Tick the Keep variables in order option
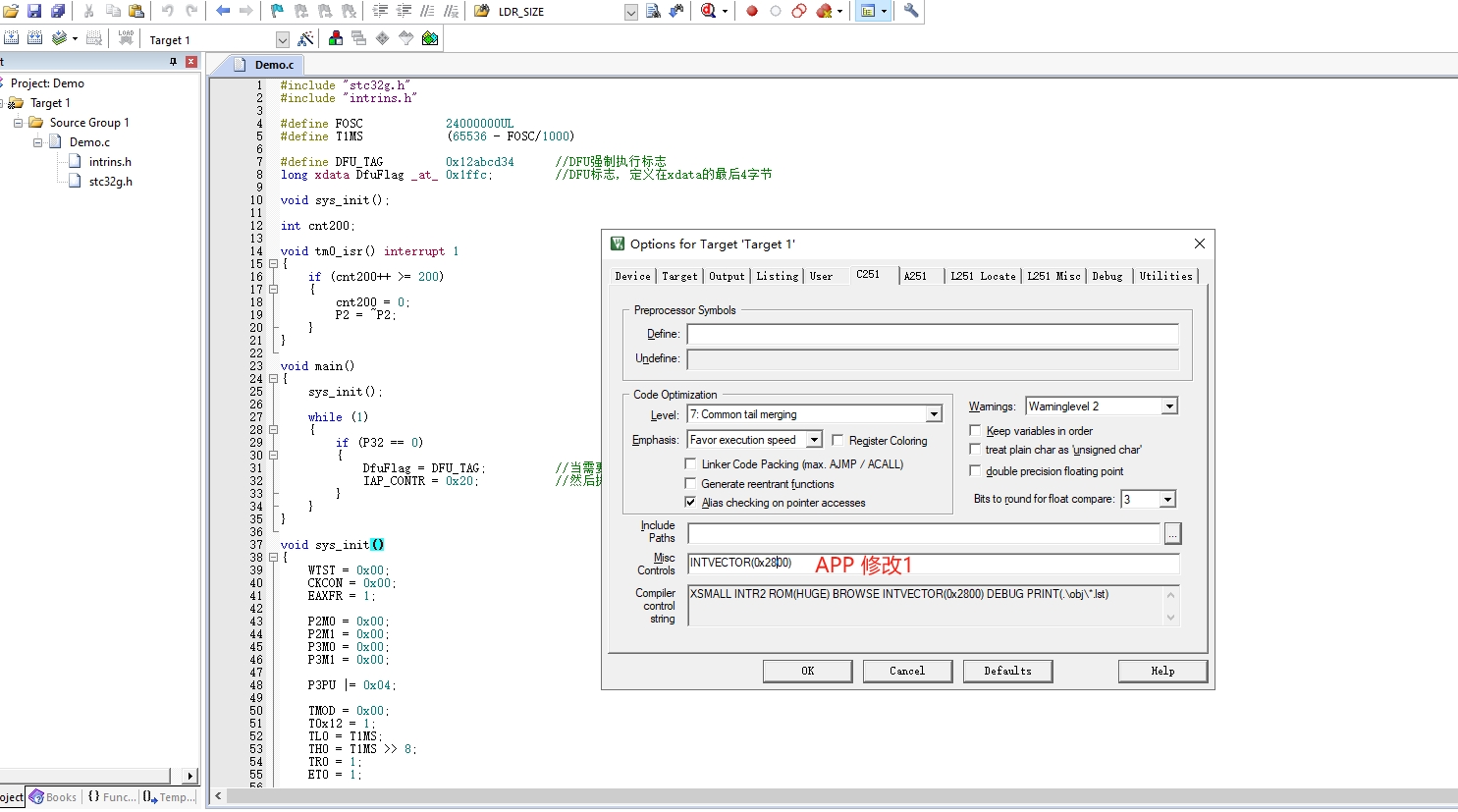Screen dimensions: 1458x812 click(975, 430)
